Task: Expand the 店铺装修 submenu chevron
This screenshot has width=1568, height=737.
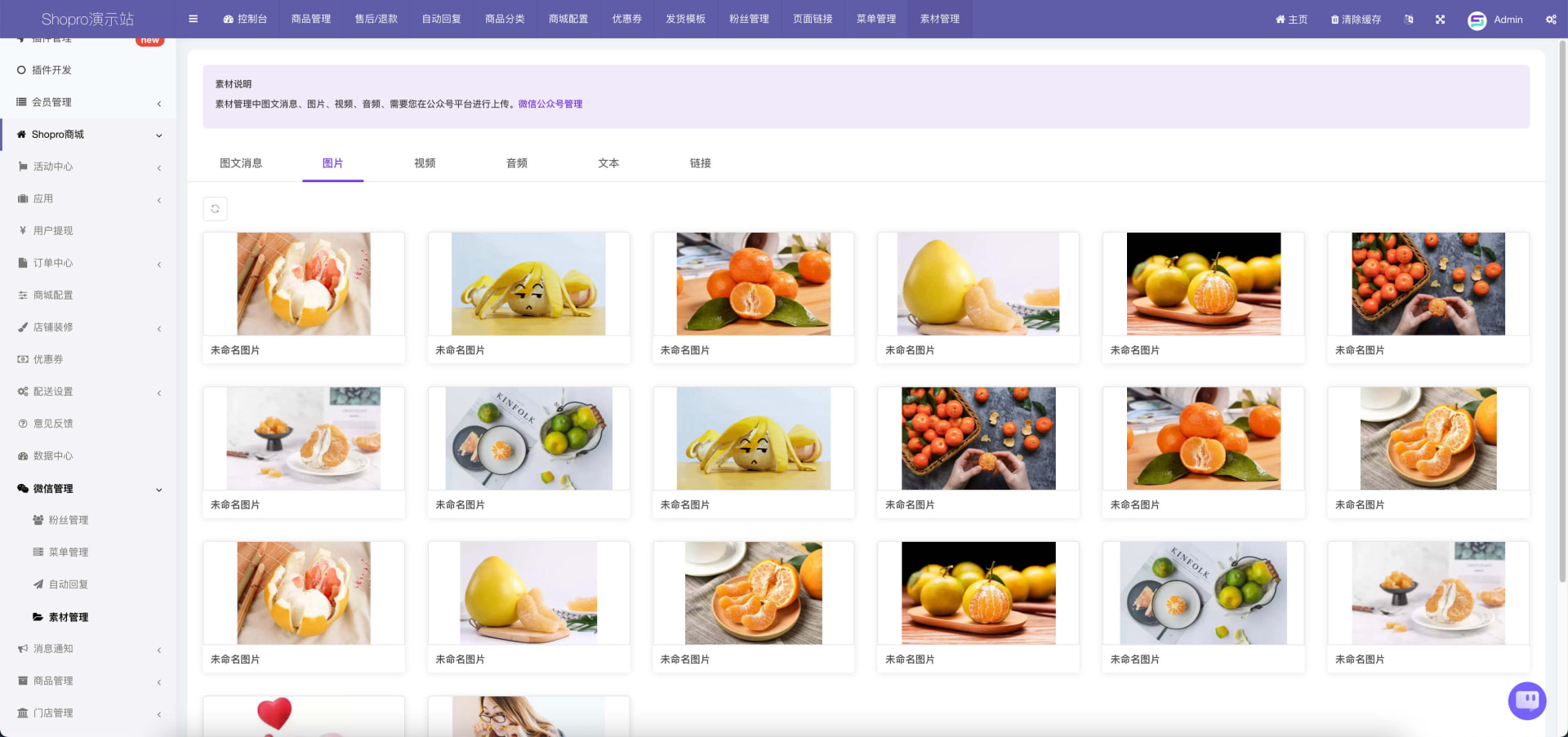Action: 159,329
